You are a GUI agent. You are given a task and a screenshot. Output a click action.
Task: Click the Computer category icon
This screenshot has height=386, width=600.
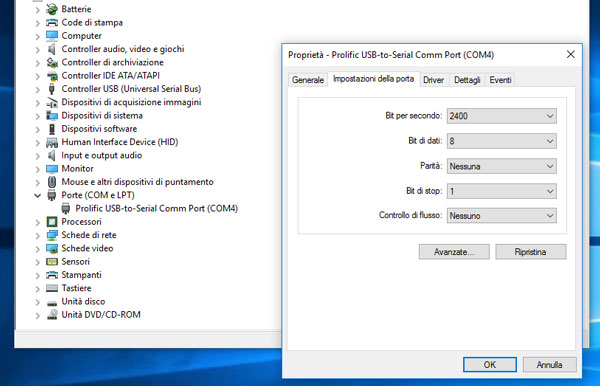tap(52, 36)
